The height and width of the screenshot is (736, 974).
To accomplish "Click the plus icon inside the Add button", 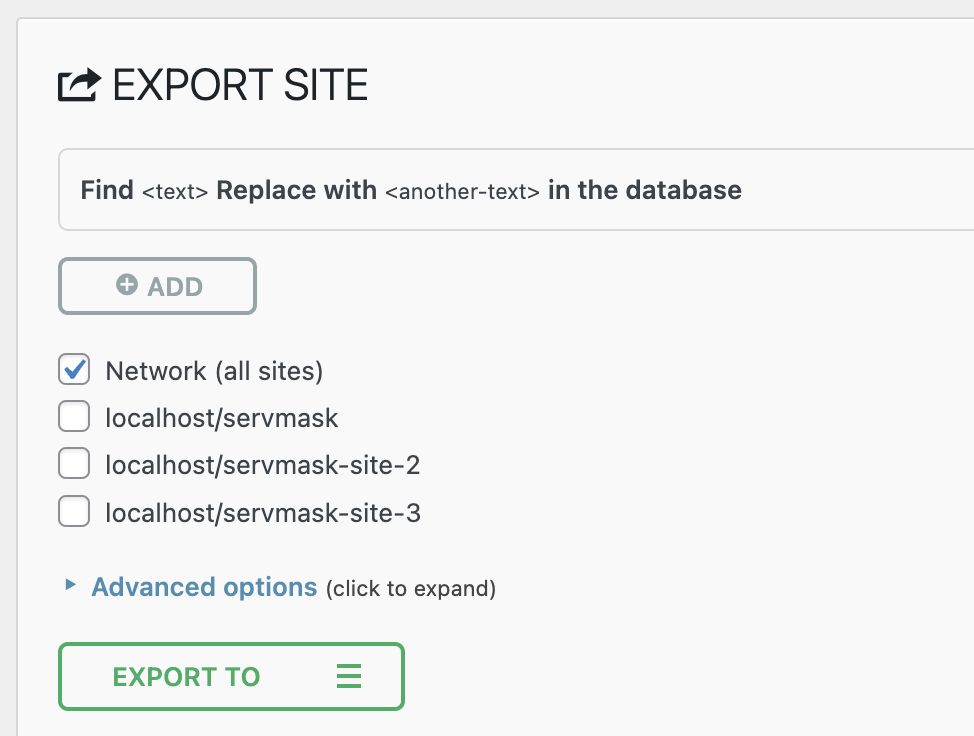I will pos(127,286).
